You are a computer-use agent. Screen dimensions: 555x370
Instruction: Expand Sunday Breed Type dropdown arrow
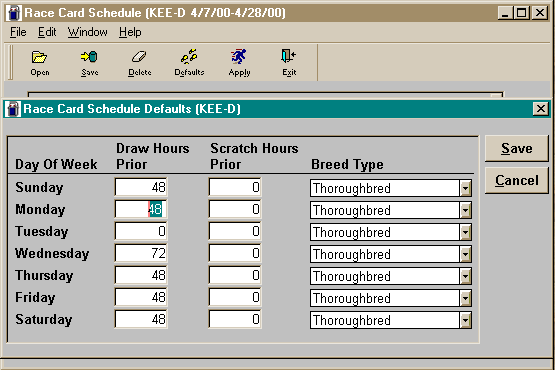465,188
